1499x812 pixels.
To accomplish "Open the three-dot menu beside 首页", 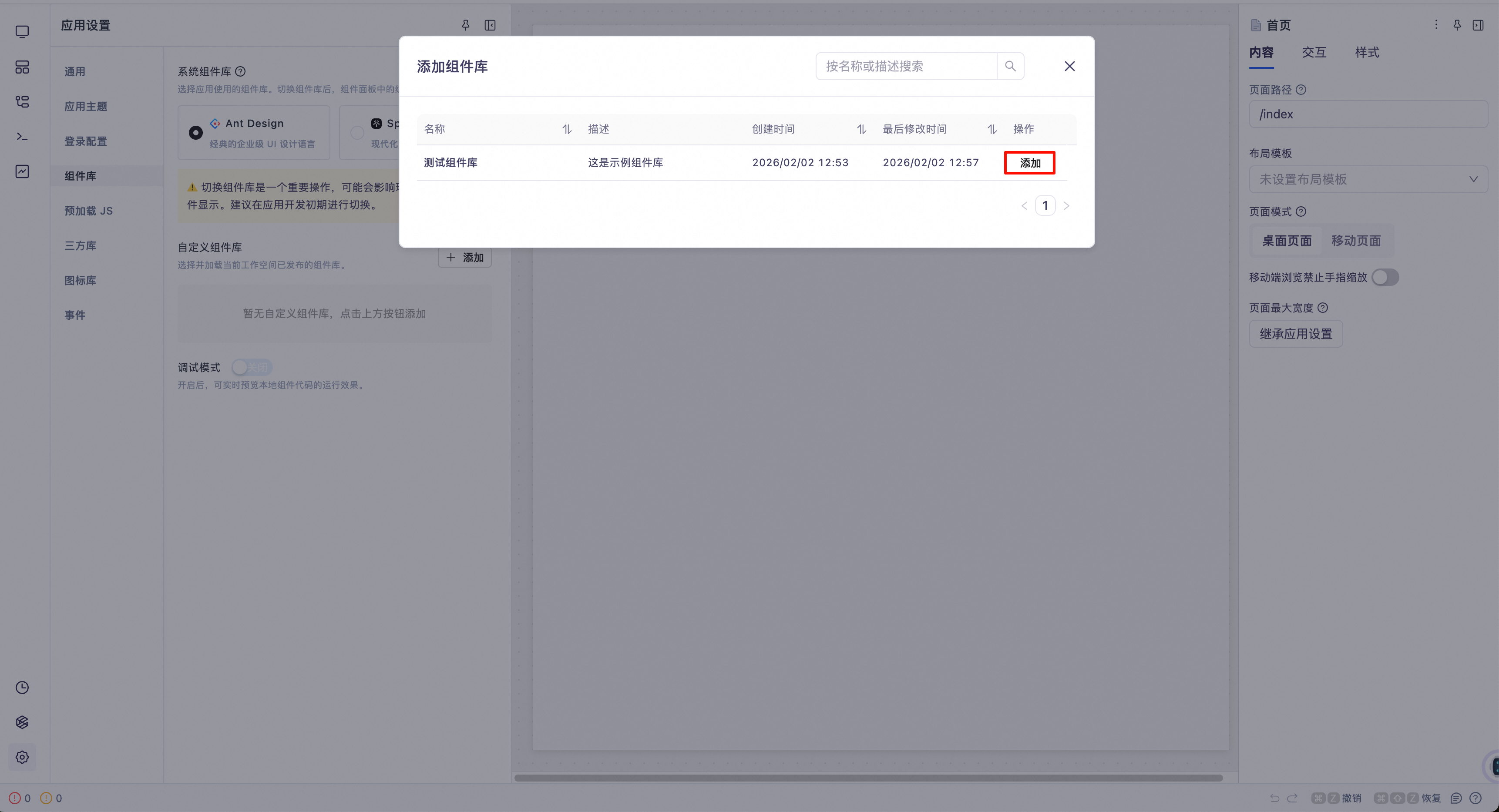I will coord(1435,25).
